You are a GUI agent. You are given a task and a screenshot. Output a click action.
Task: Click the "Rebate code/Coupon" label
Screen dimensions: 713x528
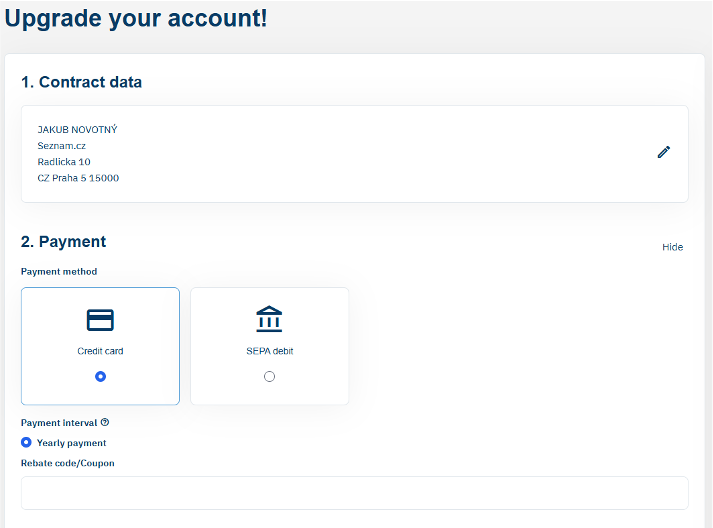coord(67,463)
